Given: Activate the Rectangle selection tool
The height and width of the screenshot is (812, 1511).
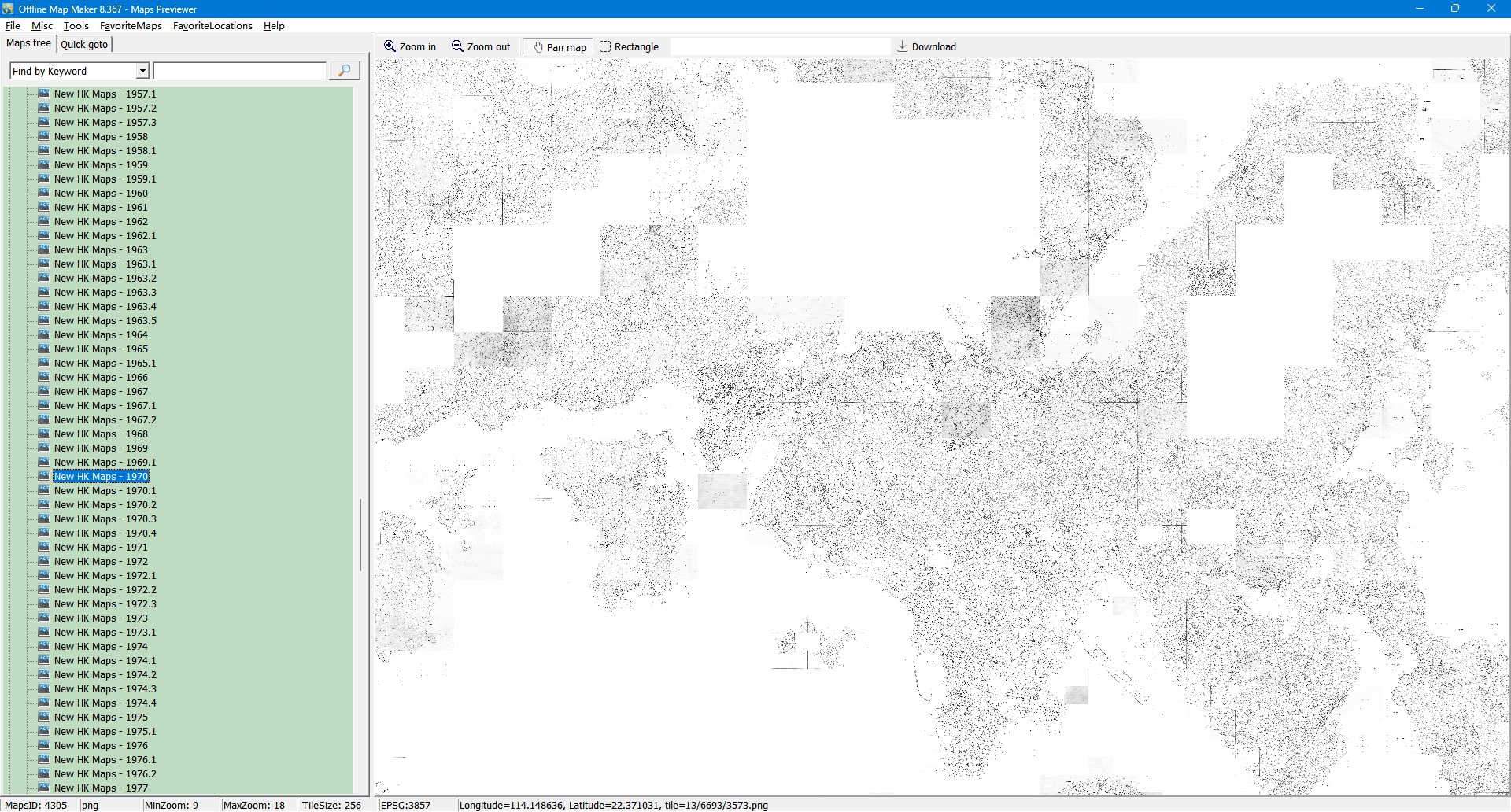Looking at the screenshot, I should (605, 46).
